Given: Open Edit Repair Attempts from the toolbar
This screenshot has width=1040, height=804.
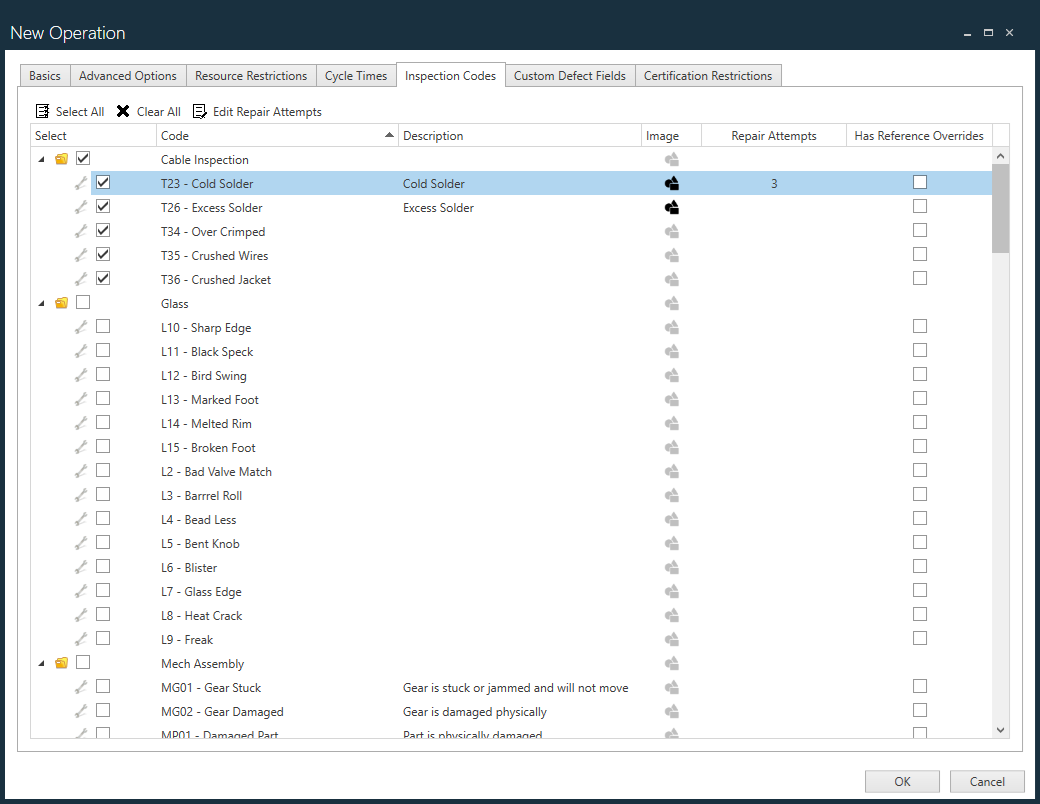Looking at the screenshot, I should 199,111.
